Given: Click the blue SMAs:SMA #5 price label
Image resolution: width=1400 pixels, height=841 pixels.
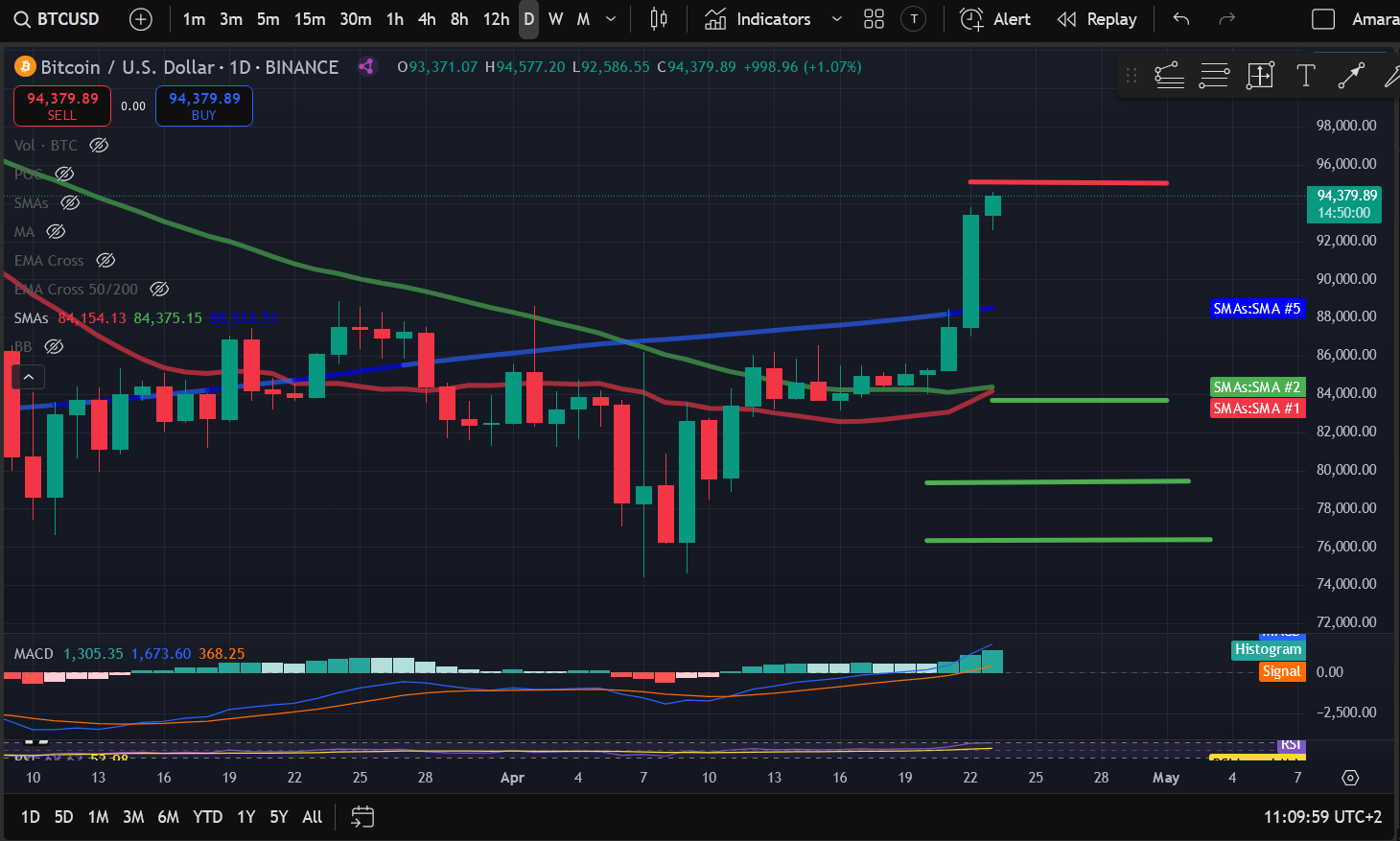Looking at the screenshot, I should (1256, 309).
